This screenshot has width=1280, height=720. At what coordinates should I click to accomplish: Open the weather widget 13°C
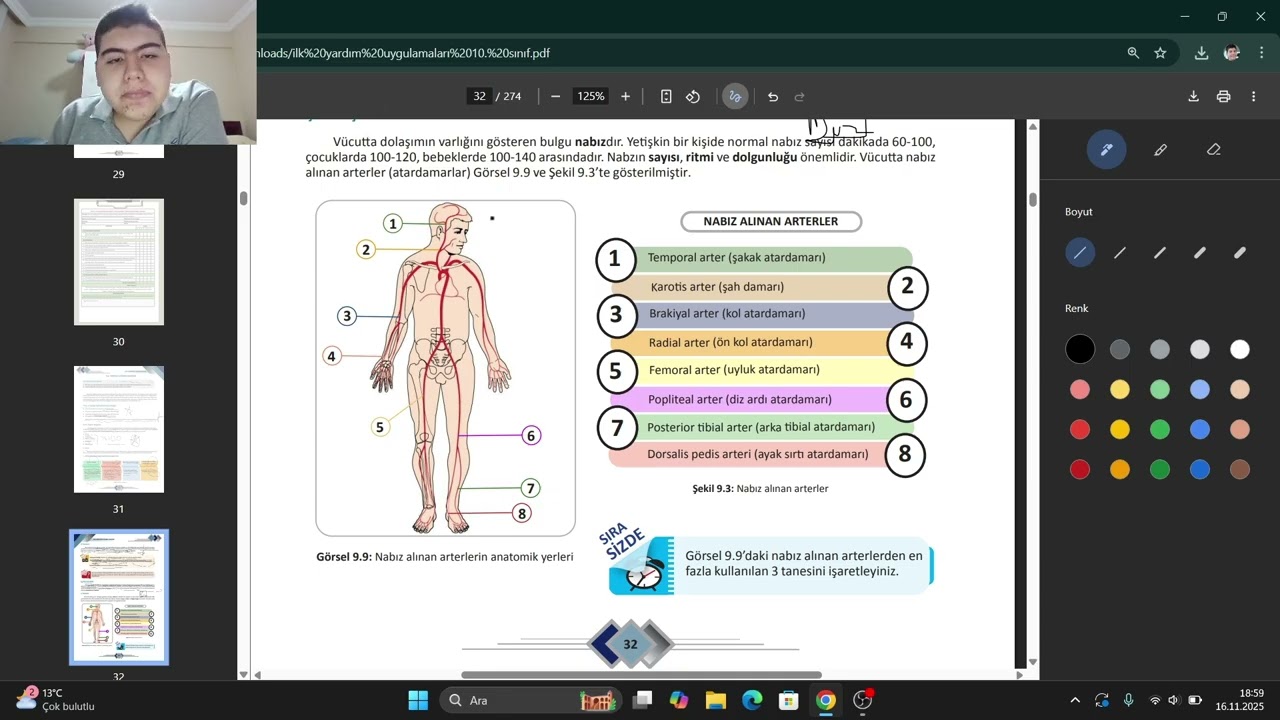55,700
